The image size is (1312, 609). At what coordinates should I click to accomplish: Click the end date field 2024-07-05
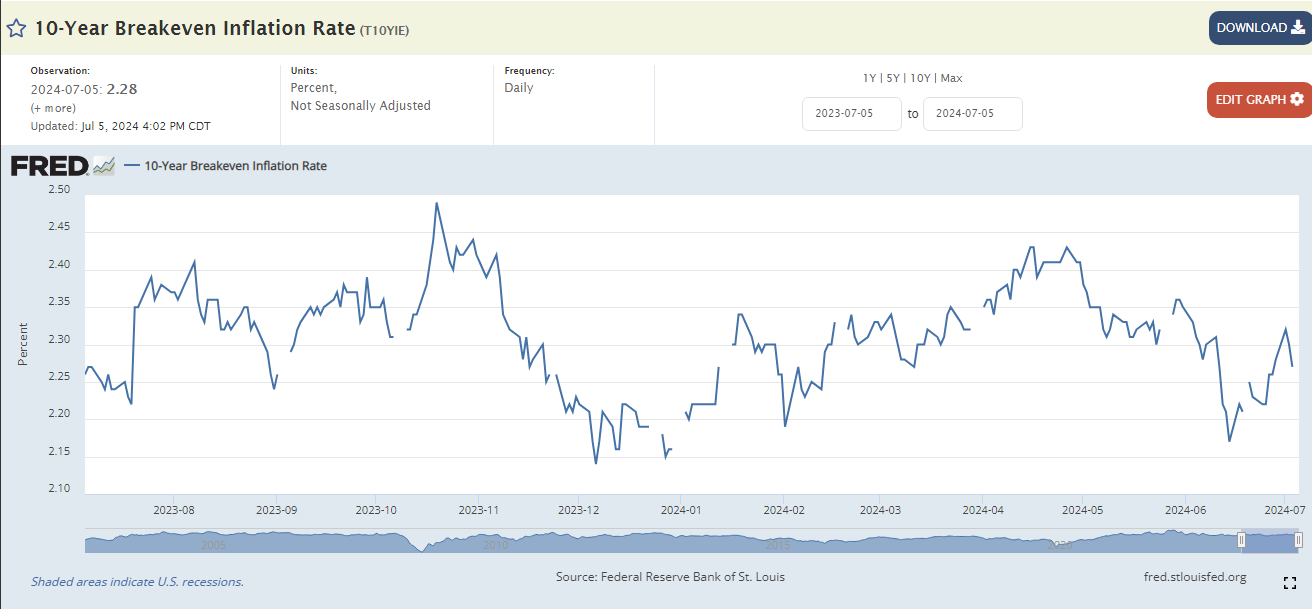pyautogui.click(x=972, y=114)
